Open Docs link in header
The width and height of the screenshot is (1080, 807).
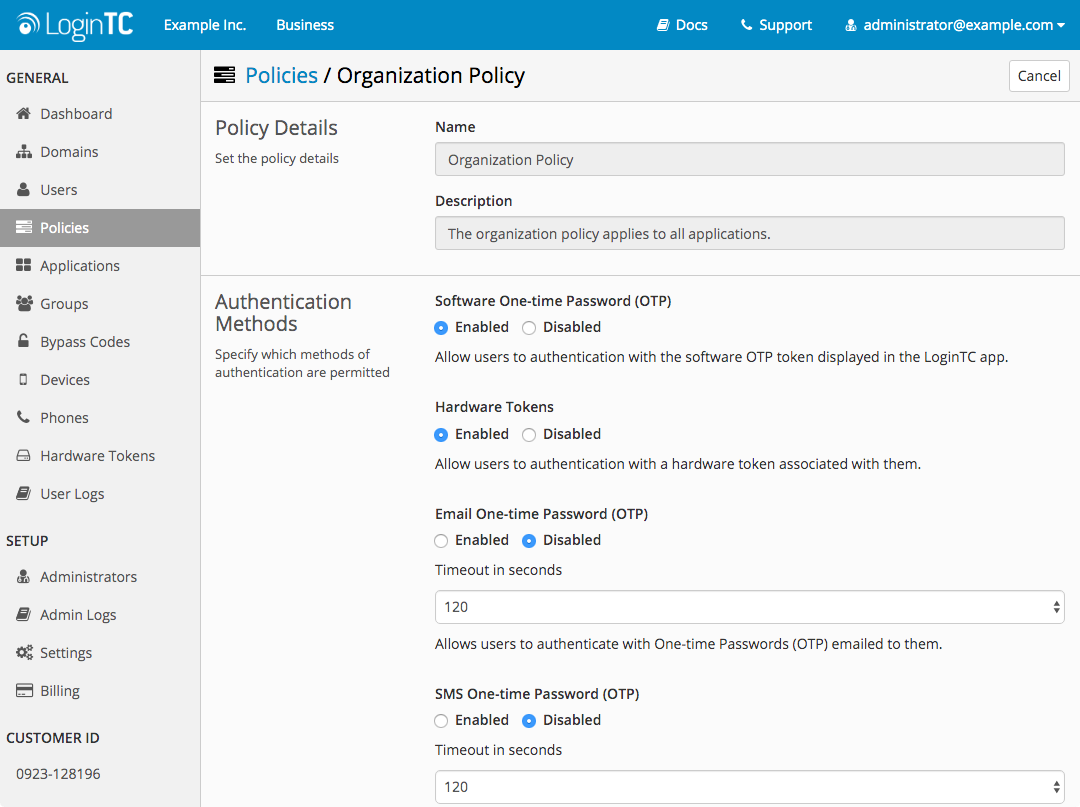coord(682,25)
